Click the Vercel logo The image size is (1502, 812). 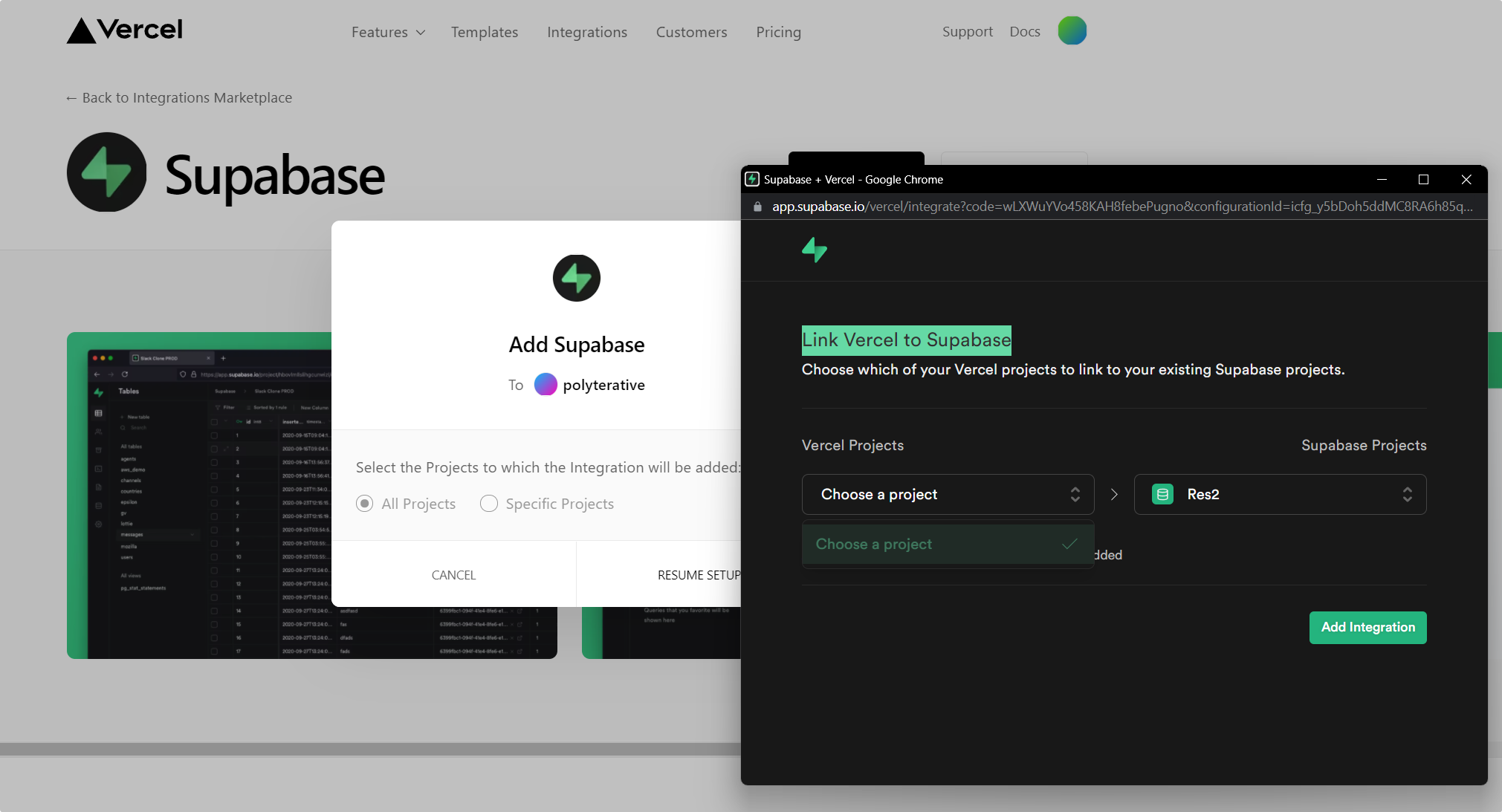tap(123, 30)
